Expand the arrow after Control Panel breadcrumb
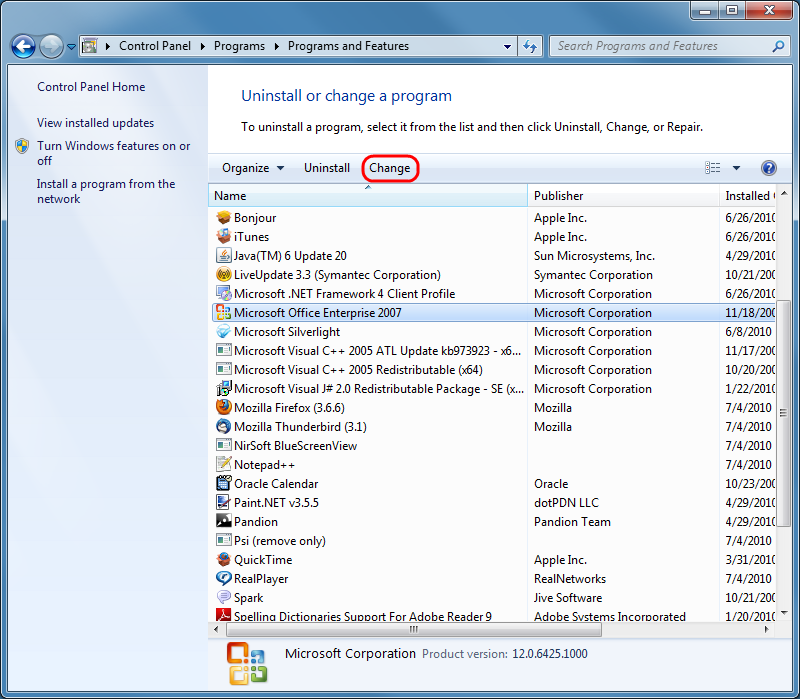Image resolution: width=800 pixels, height=699 pixels. pos(203,46)
